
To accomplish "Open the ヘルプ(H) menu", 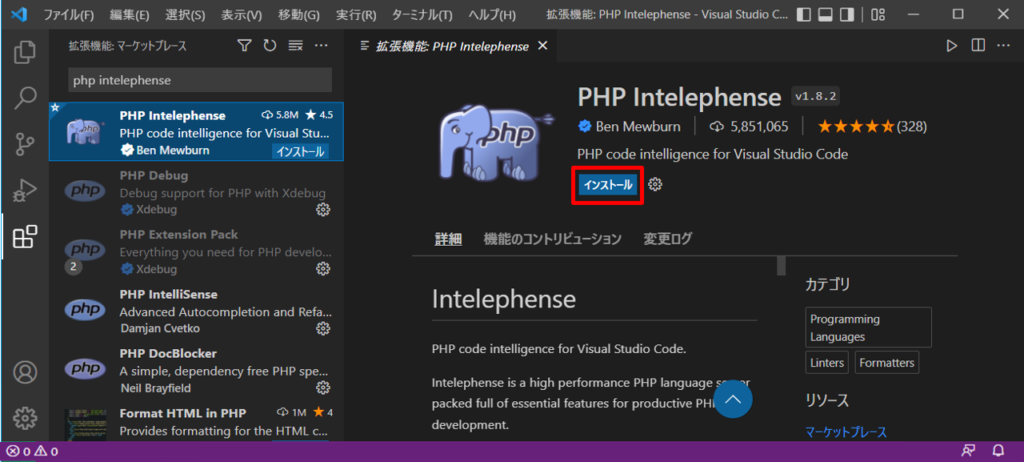I will tap(492, 14).
